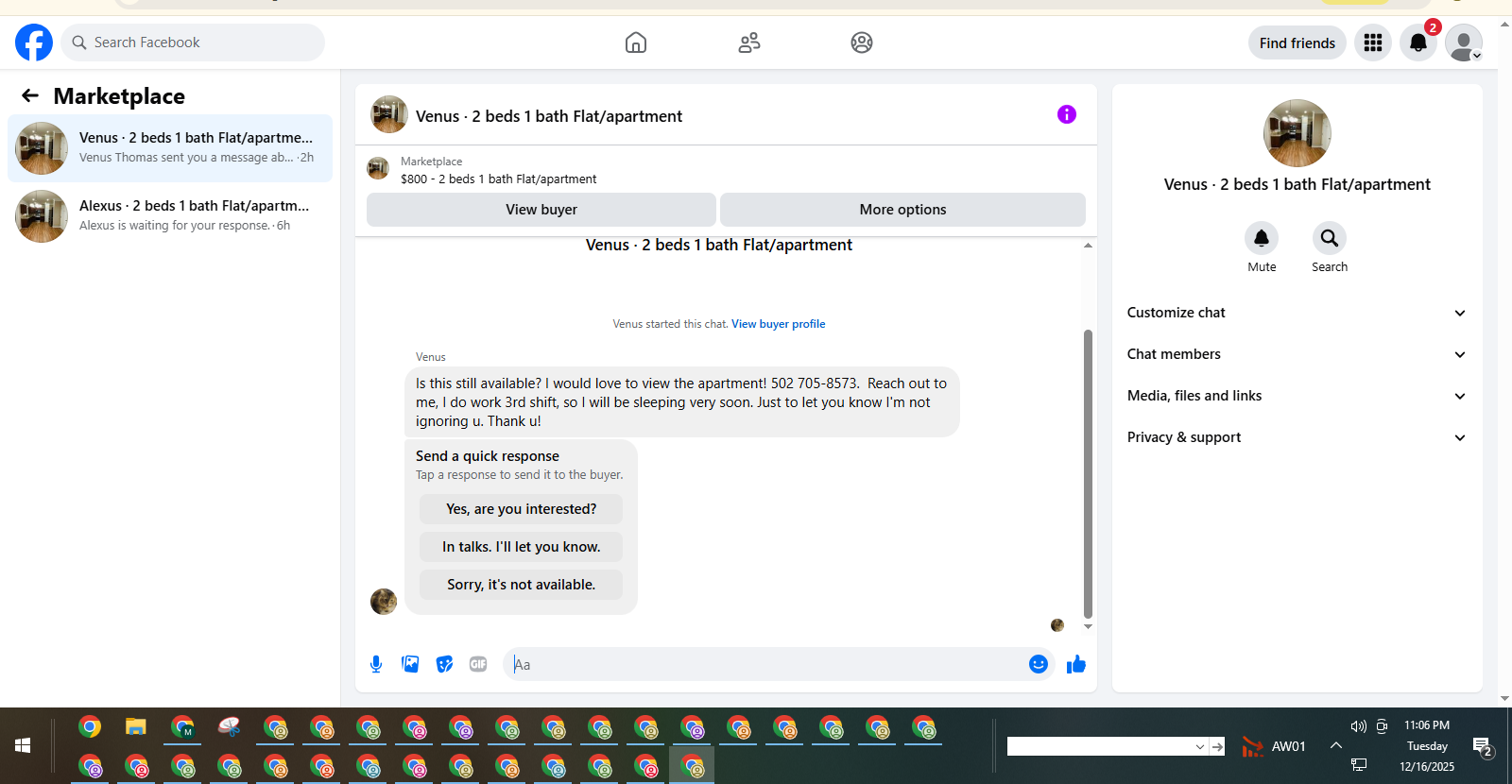Click the first plain Chrome taskbar icon

tap(90, 726)
